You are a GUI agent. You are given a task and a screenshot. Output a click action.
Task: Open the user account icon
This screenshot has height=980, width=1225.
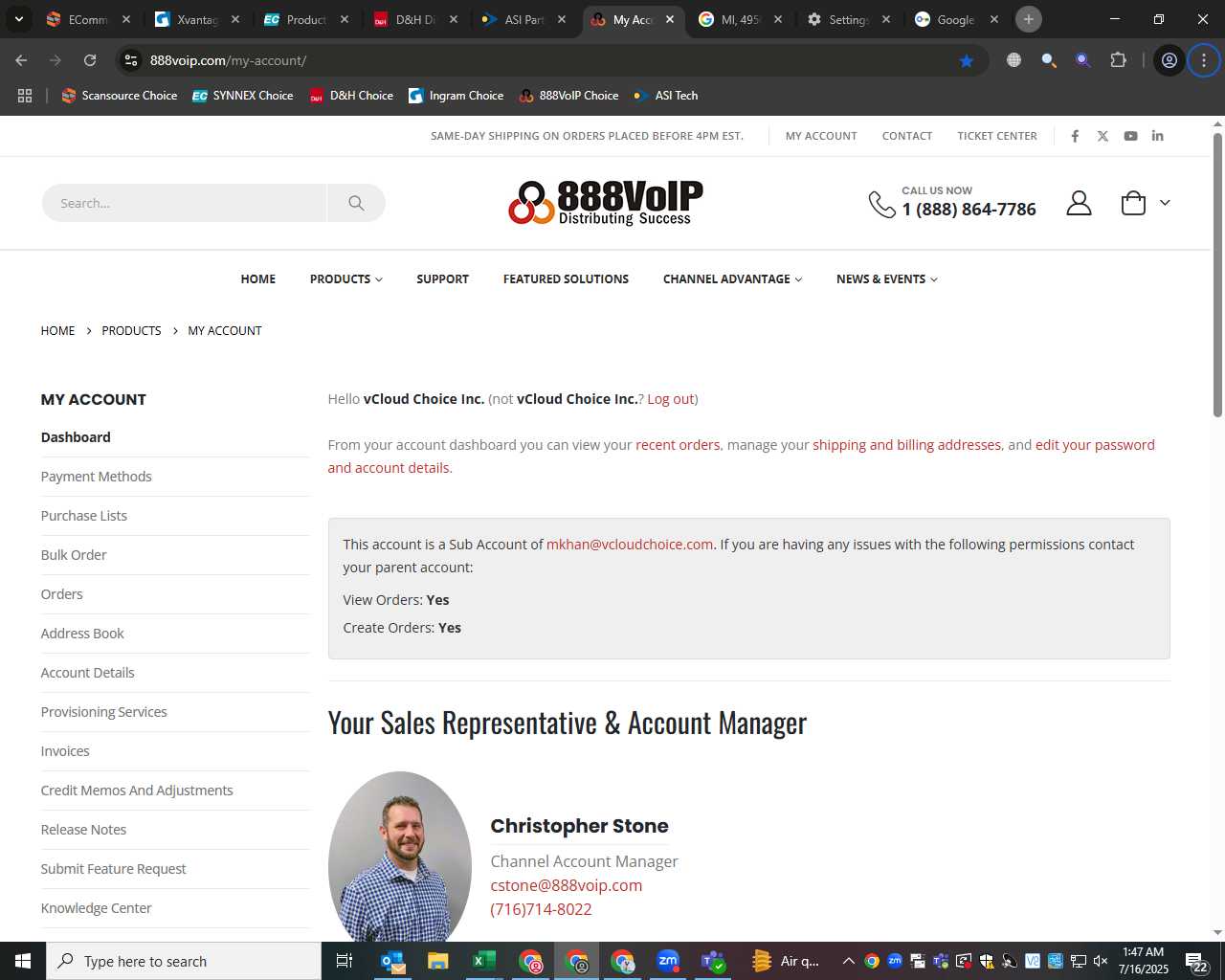pyautogui.click(x=1079, y=203)
